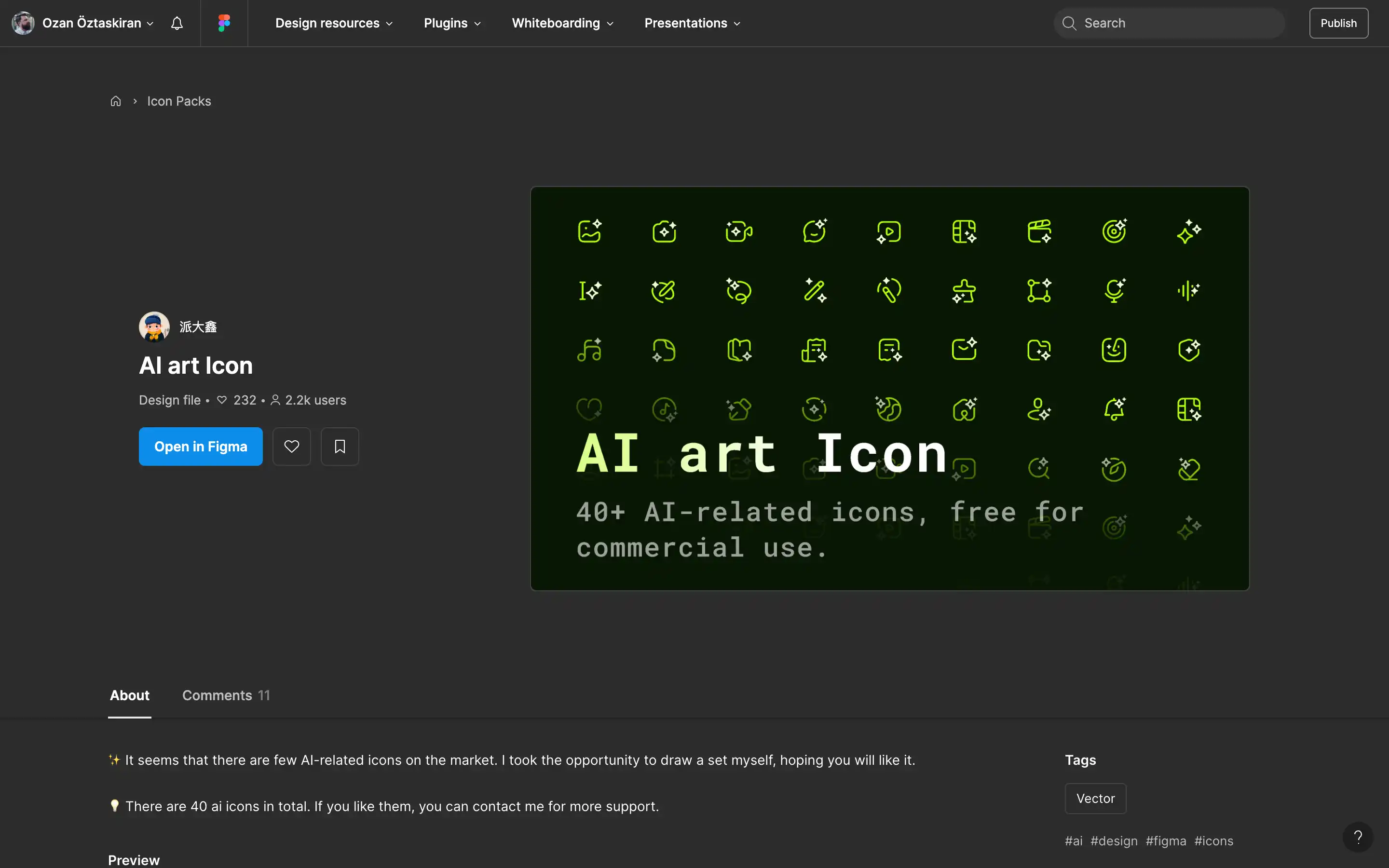The image size is (1389, 868).
Task: Click the Vector tag
Action: click(1095, 799)
